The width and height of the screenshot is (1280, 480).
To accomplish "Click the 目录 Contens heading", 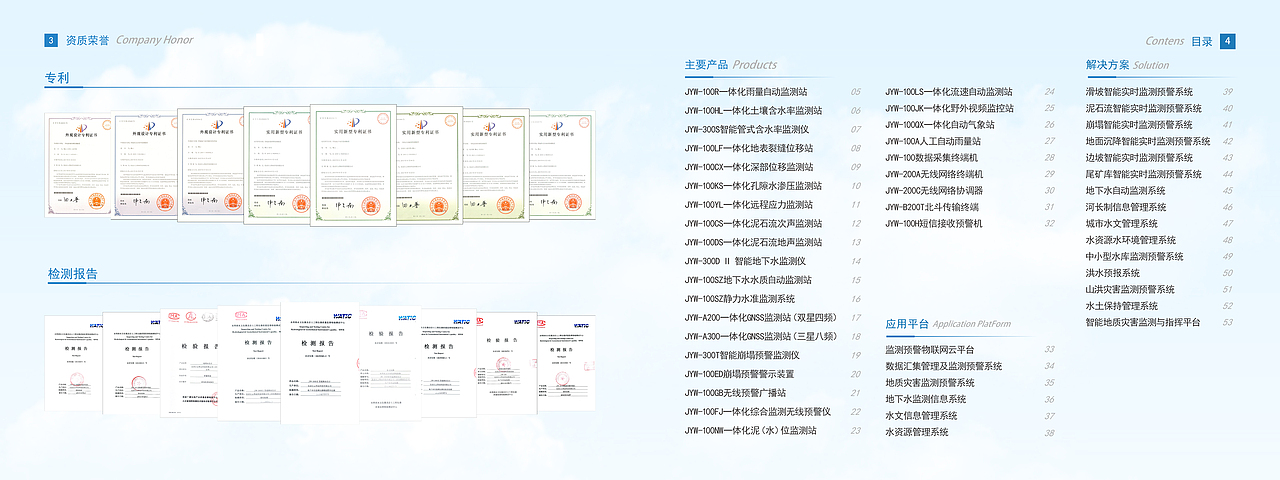I will click(1179, 41).
